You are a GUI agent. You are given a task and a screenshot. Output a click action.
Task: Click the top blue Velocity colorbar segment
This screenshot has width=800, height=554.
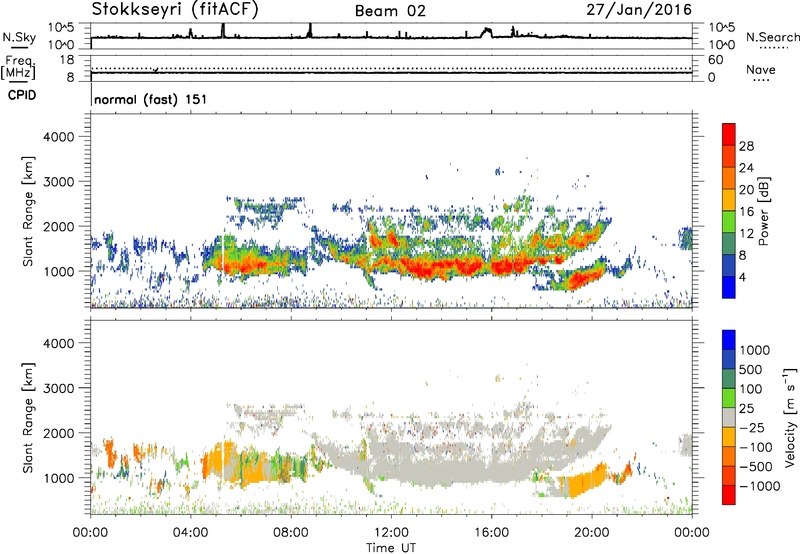tap(729, 340)
